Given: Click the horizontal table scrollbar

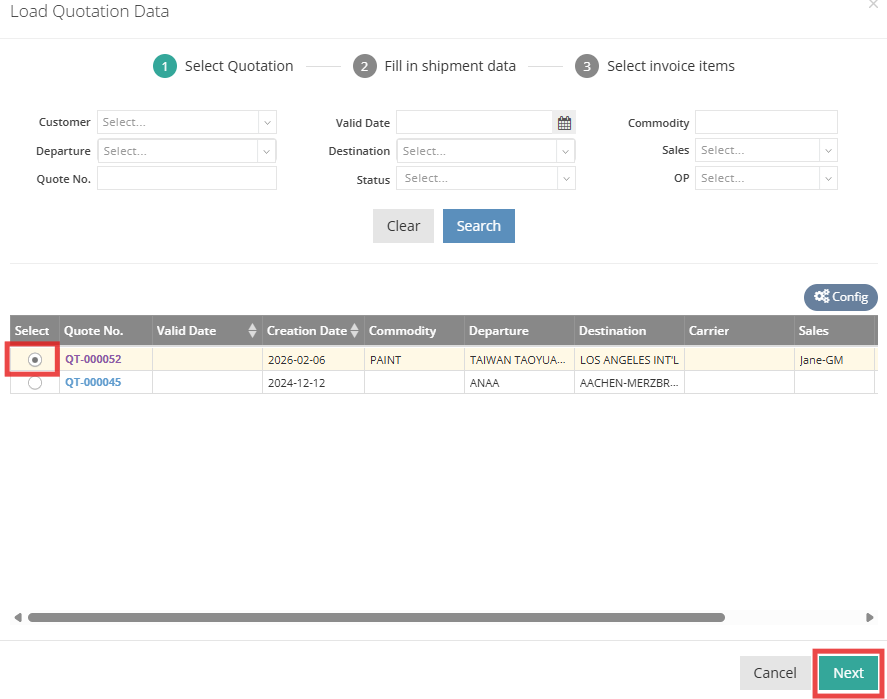Looking at the screenshot, I should coord(376,618).
